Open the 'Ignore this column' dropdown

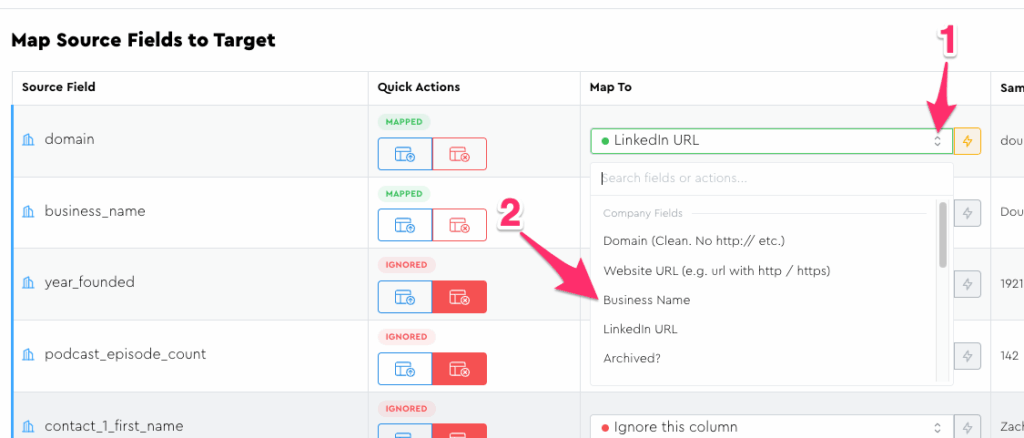[x=770, y=427]
